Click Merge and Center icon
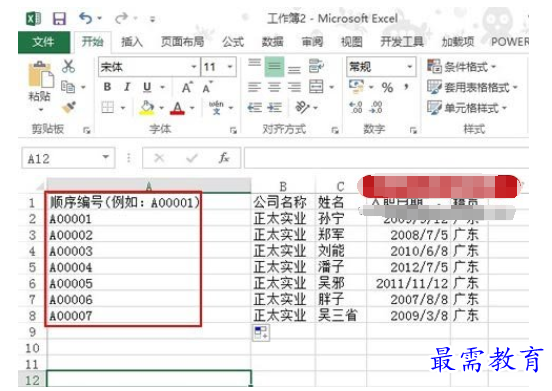 click(316, 87)
